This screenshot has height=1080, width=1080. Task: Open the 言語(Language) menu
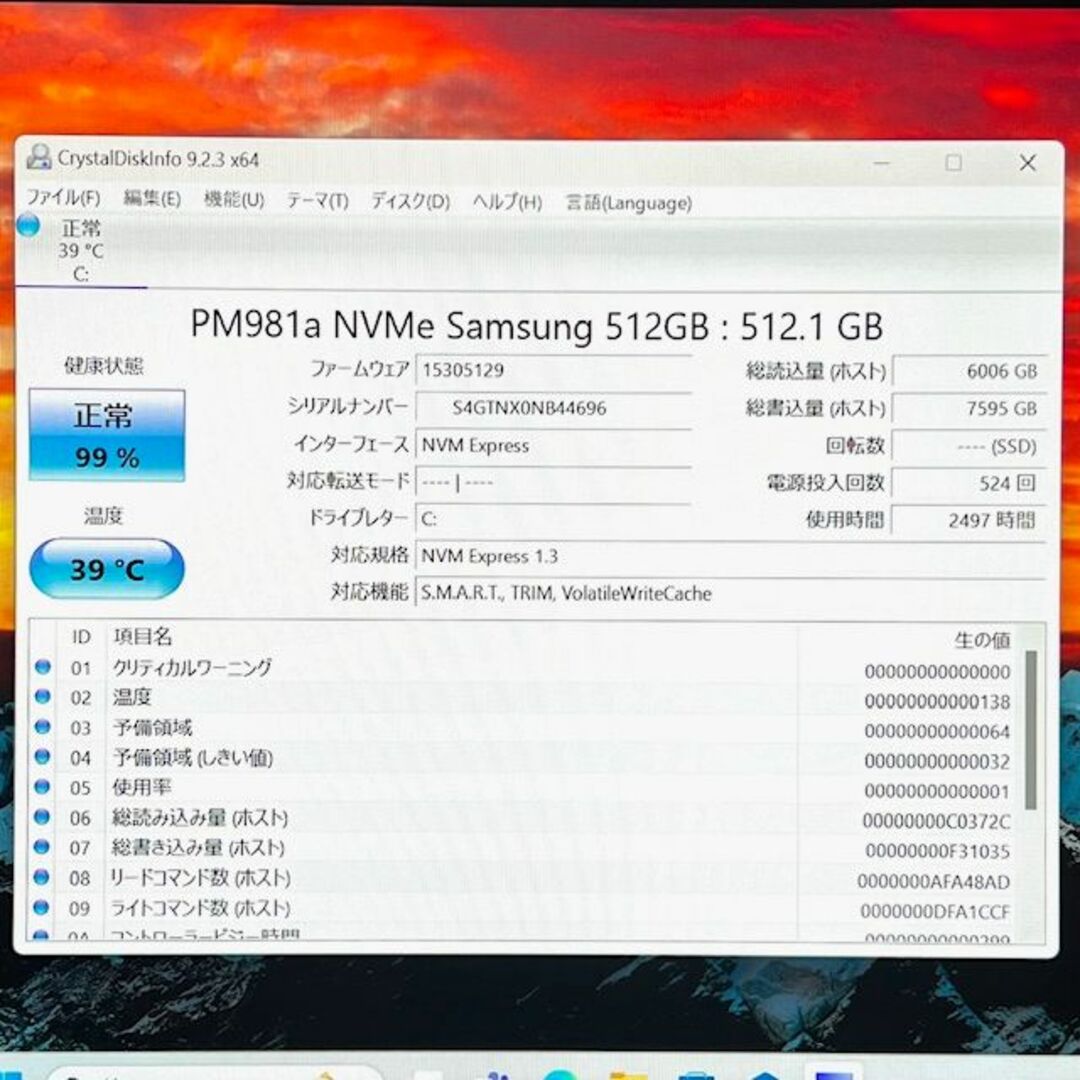click(x=628, y=203)
